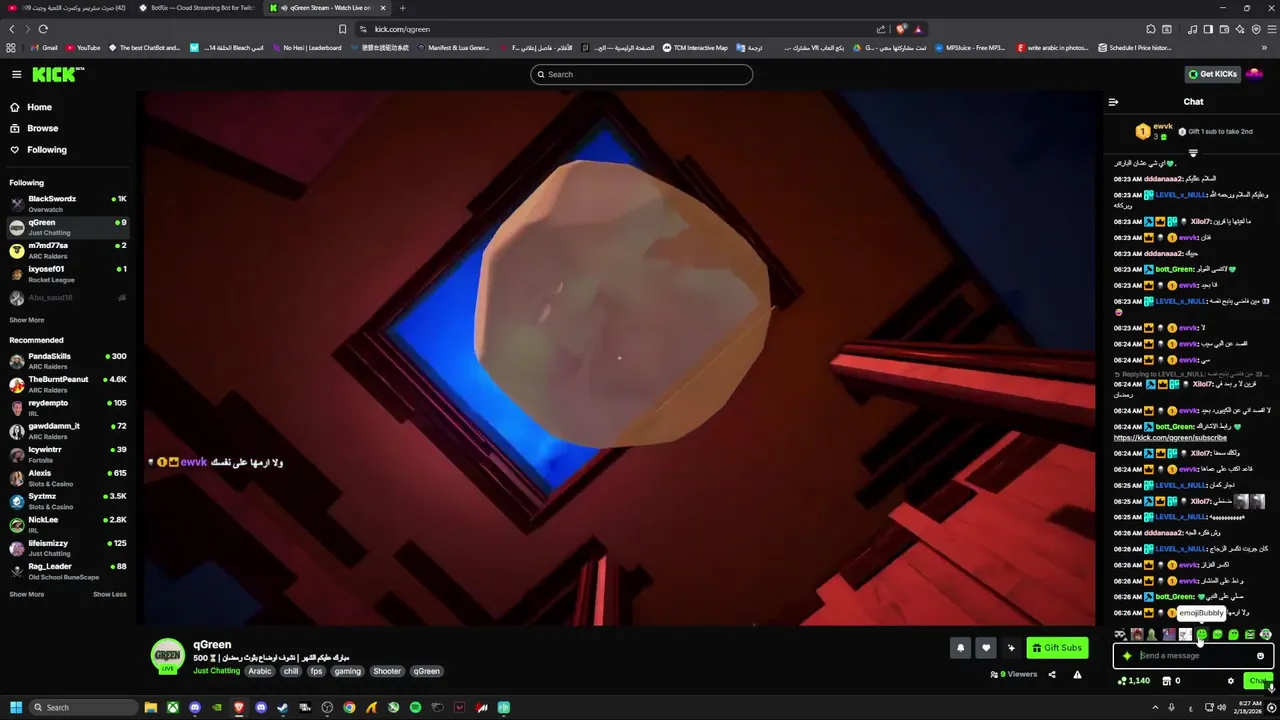Select the fps tag
1280x720 pixels.
(x=317, y=671)
